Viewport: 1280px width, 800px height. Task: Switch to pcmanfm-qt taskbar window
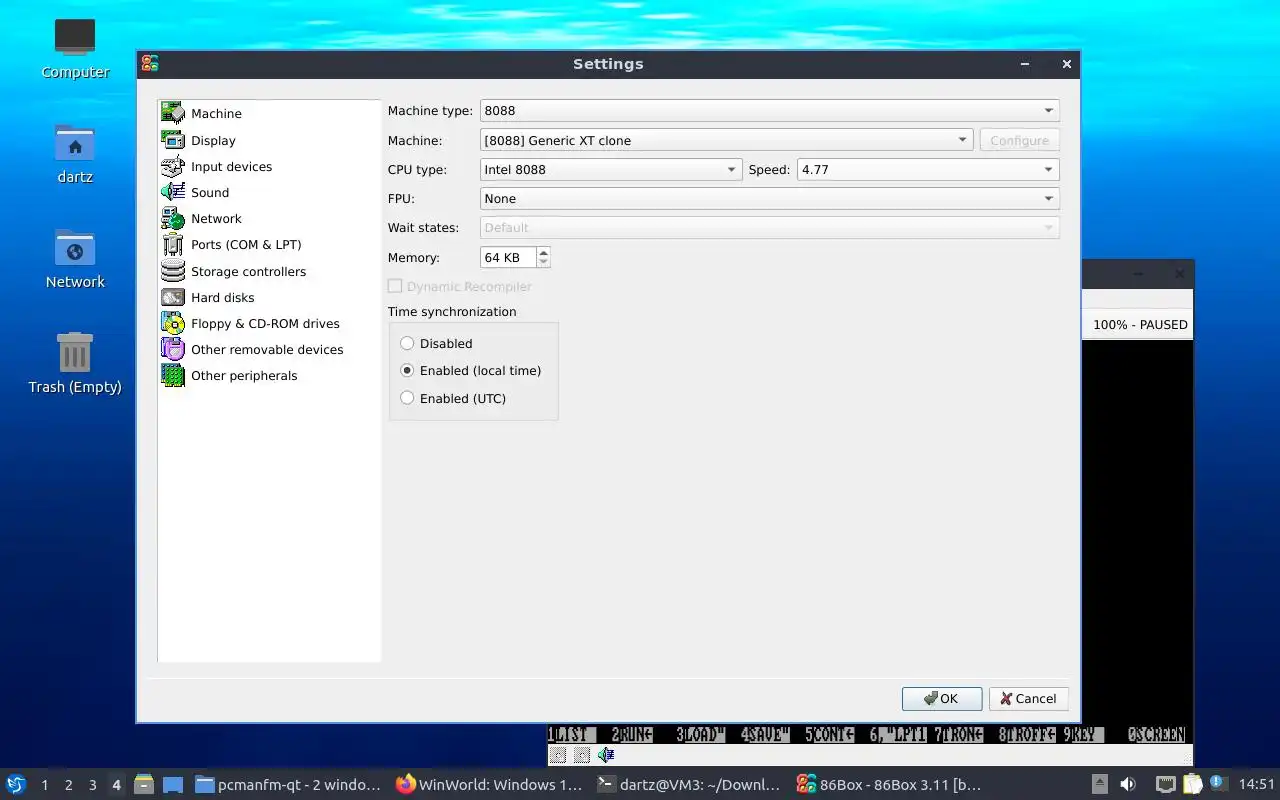288,785
